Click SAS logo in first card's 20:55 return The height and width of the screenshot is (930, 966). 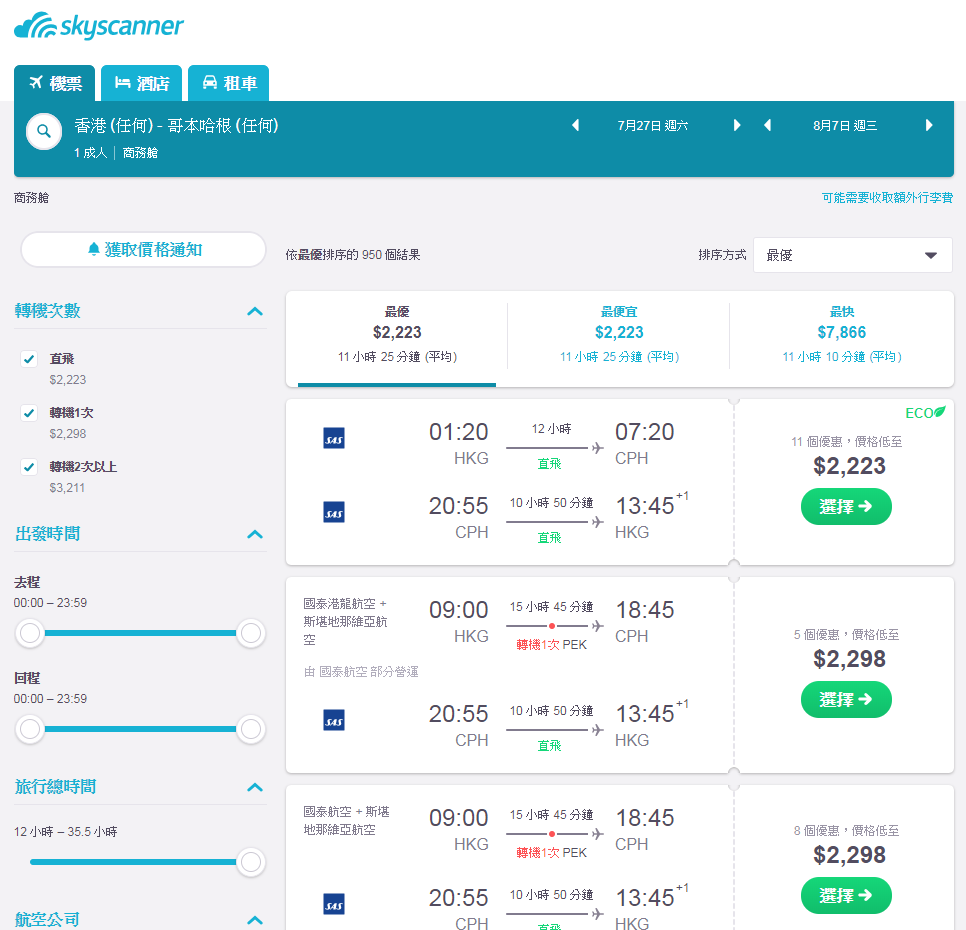point(334,512)
